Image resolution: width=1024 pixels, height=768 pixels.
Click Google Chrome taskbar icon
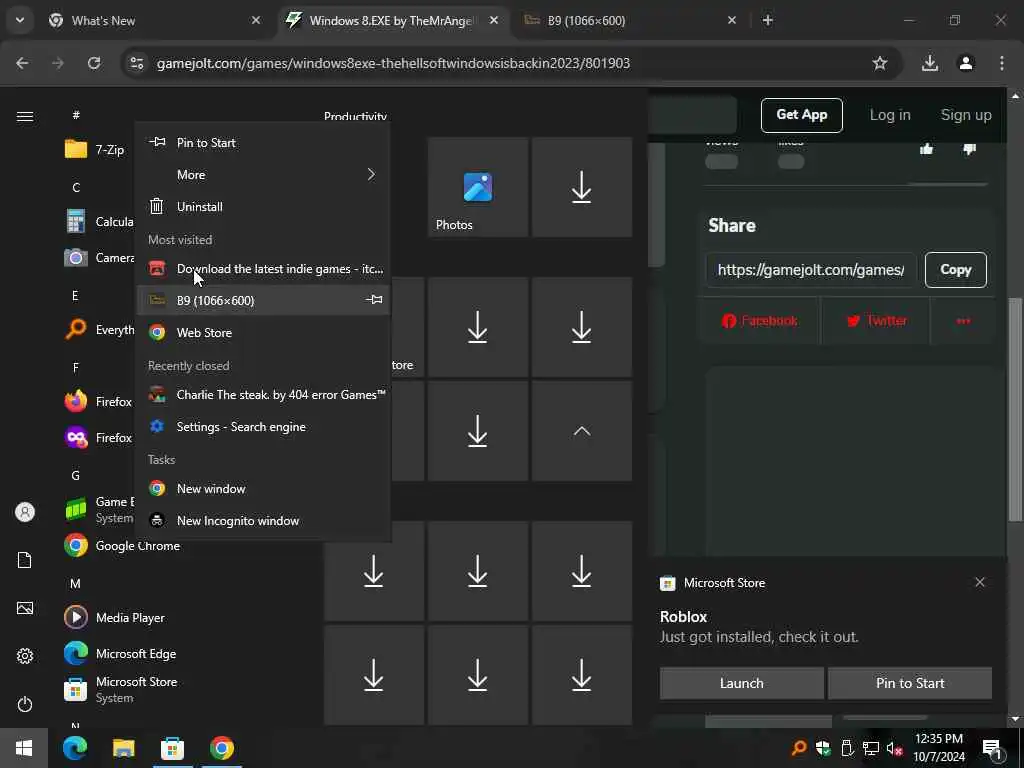221,748
